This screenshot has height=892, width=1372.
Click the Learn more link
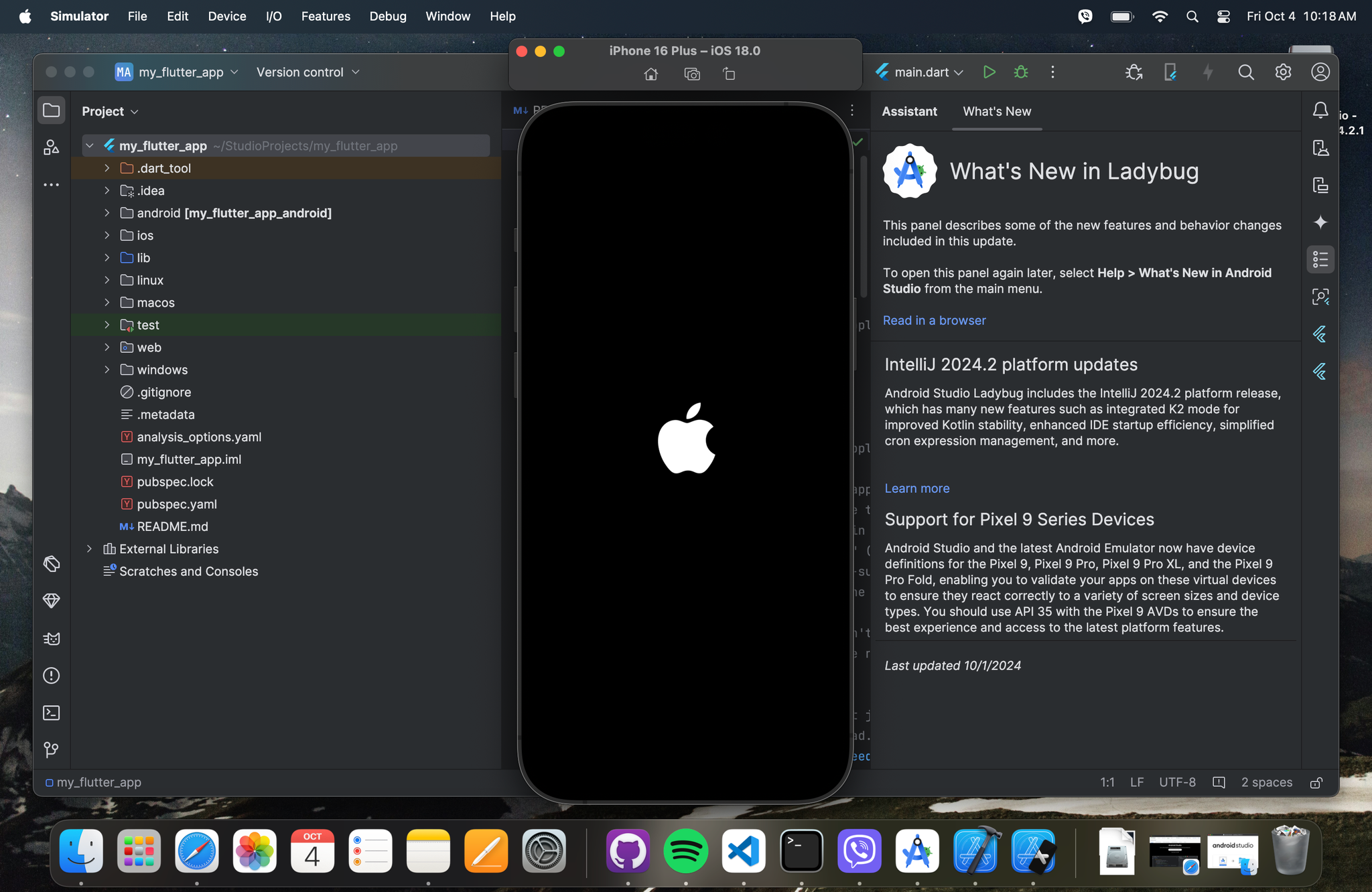point(916,488)
